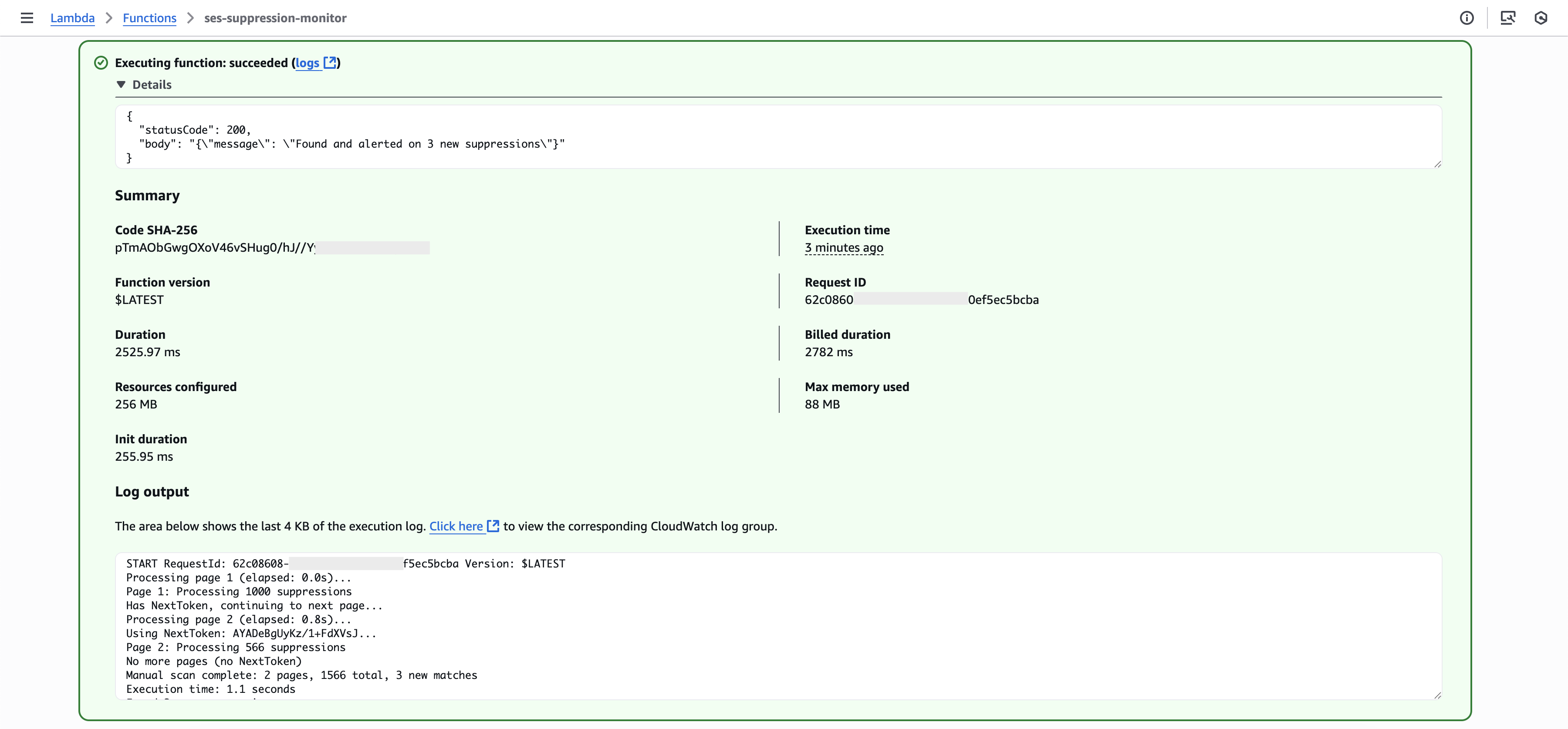The height and width of the screenshot is (729, 1568).
Task: Click the "Page 1: Processing 1000 suppressions" log line
Action: click(239, 591)
